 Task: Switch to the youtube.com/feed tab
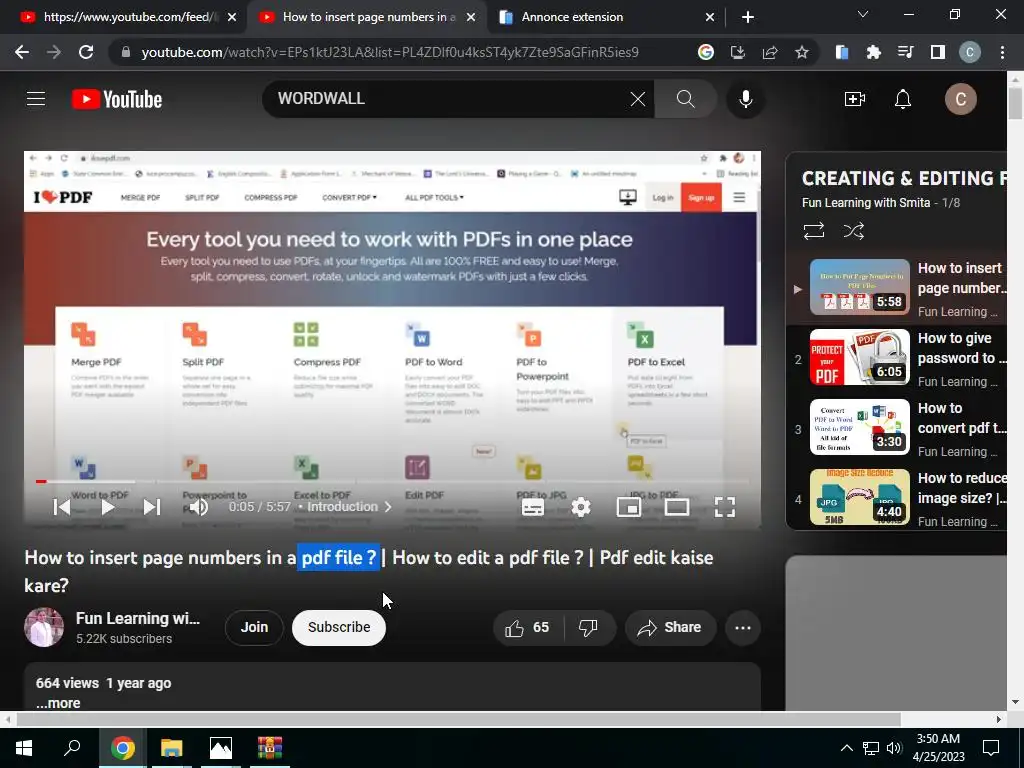[127, 17]
